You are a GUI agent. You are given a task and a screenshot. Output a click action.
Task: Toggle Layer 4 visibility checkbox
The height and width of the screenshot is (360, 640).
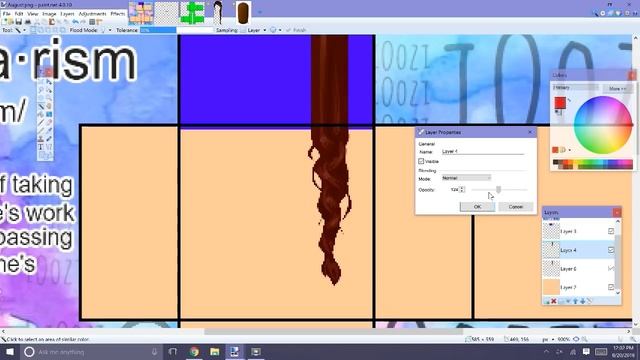point(611,250)
